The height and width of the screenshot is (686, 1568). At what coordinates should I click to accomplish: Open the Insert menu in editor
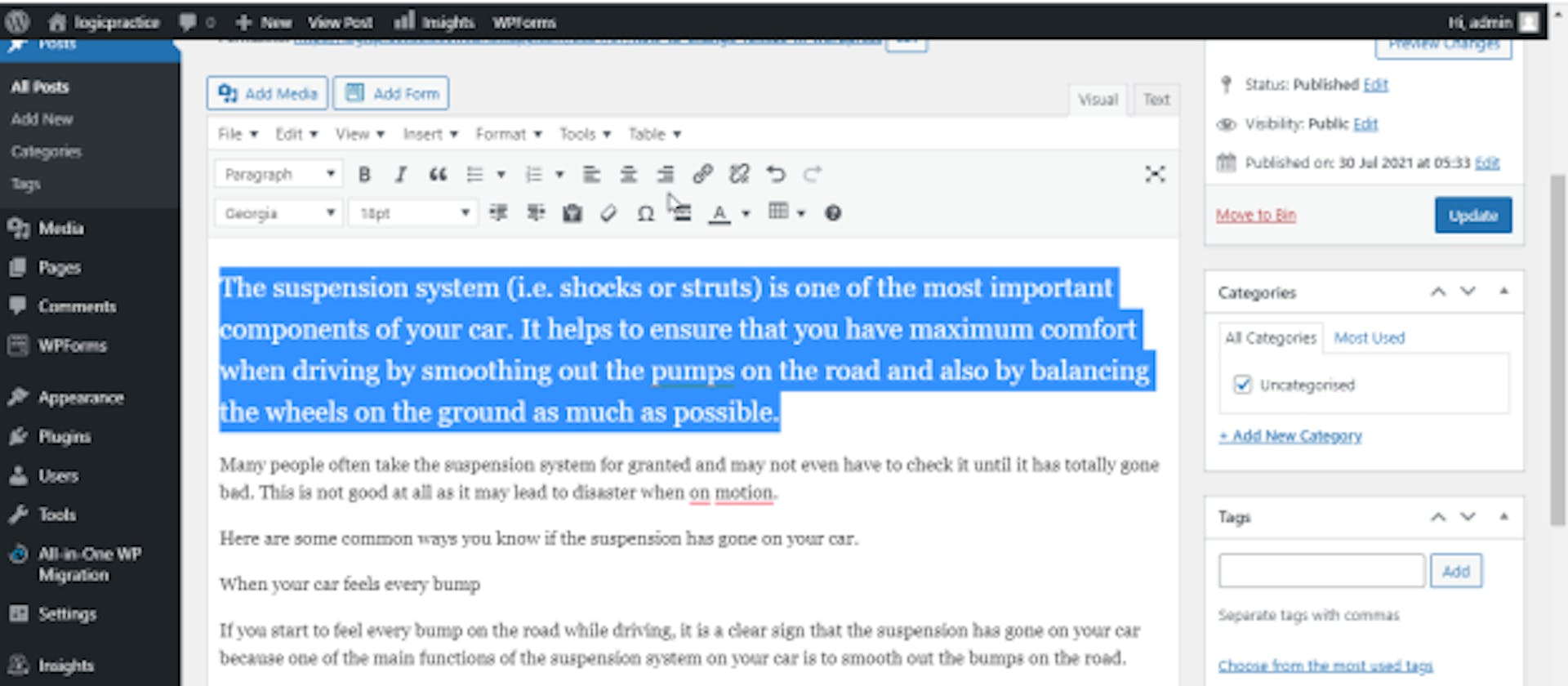click(430, 134)
